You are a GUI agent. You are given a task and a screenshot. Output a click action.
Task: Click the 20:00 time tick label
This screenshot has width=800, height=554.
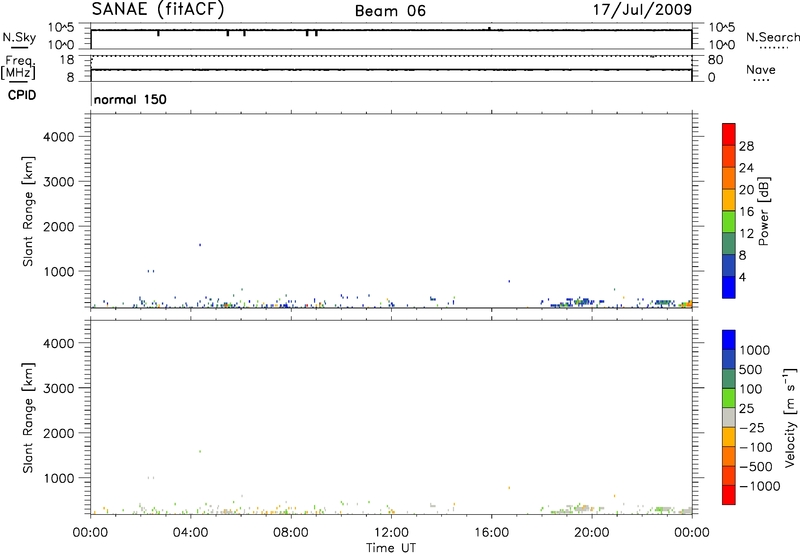pyautogui.click(x=592, y=533)
